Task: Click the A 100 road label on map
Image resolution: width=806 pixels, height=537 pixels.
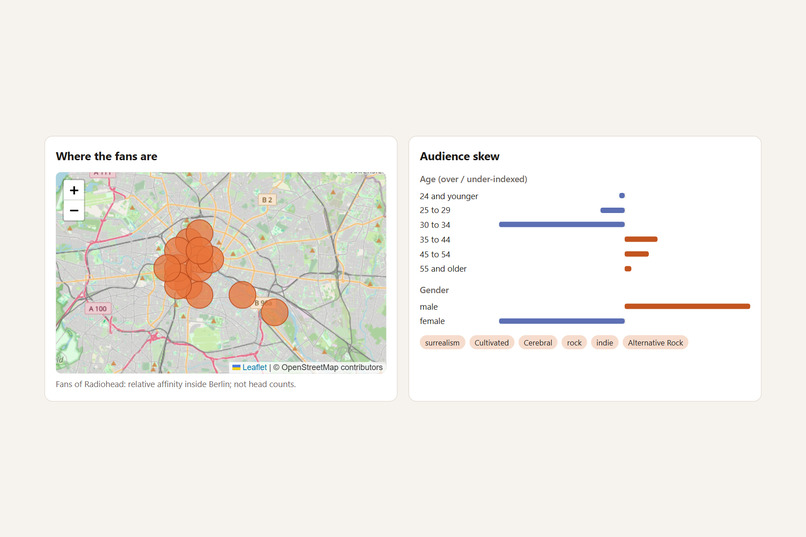Action: (98, 309)
